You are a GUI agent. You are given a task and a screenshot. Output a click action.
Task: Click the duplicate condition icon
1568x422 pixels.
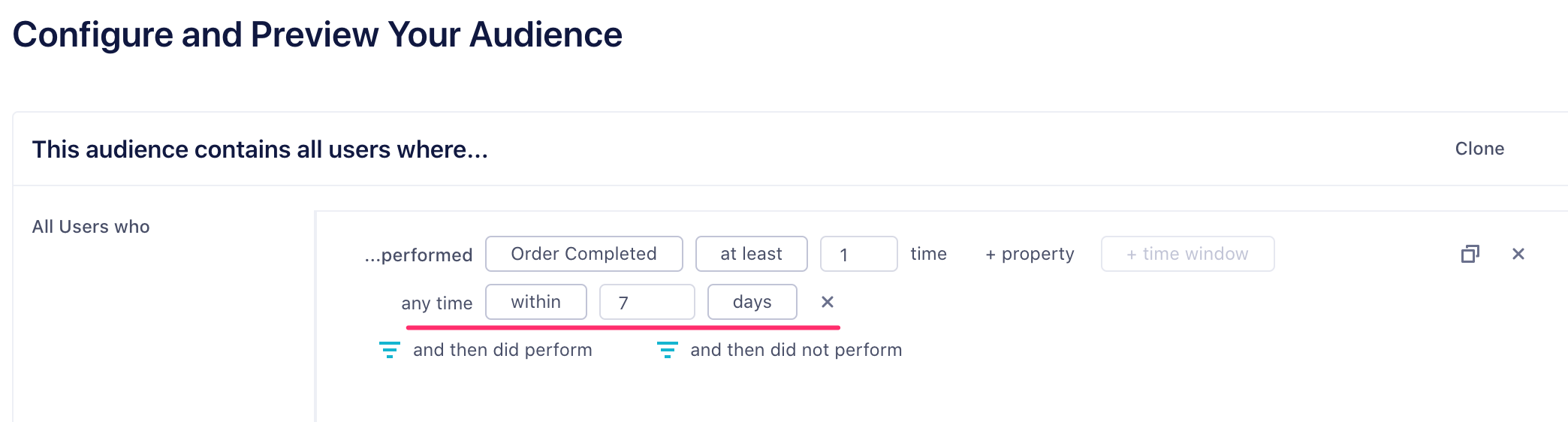pyautogui.click(x=1470, y=255)
